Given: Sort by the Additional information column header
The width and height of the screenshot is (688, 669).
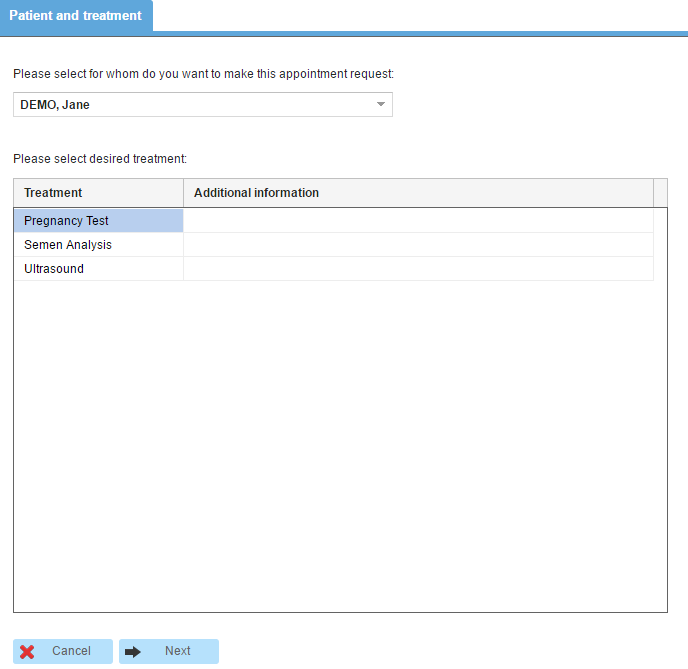Looking at the screenshot, I should pyautogui.click(x=418, y=193).
